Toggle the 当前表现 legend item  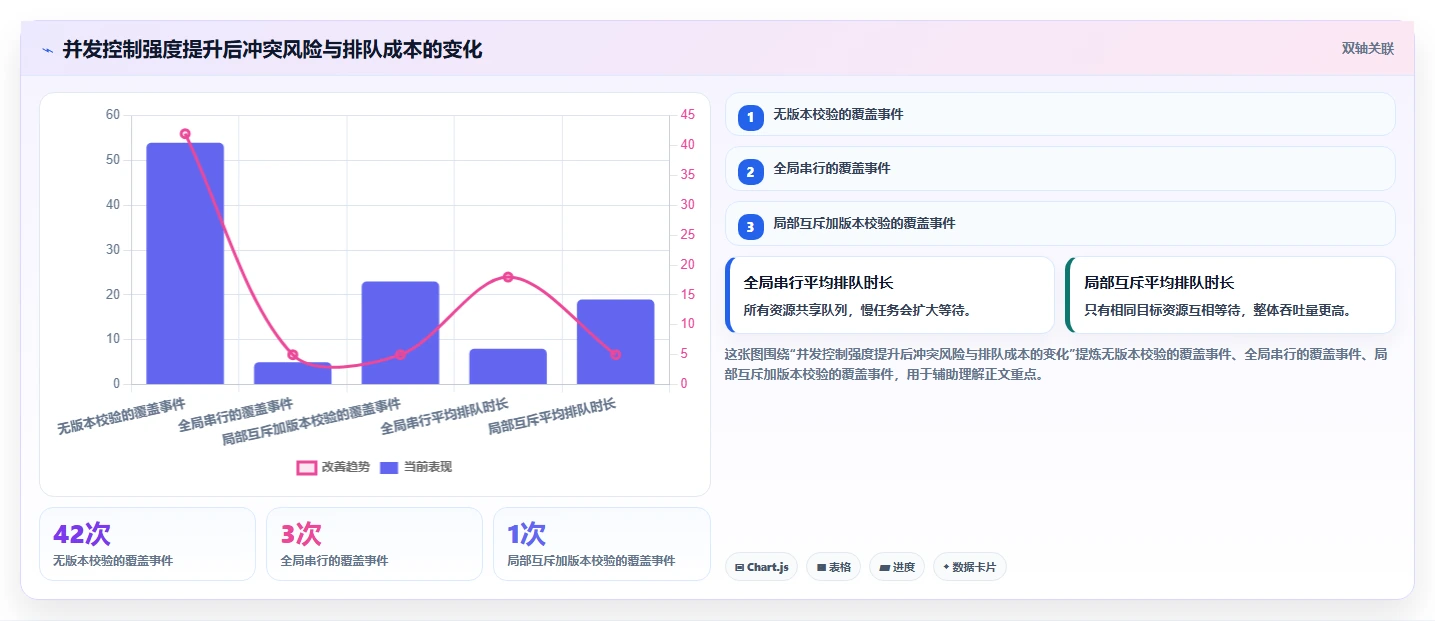[416, 467]
